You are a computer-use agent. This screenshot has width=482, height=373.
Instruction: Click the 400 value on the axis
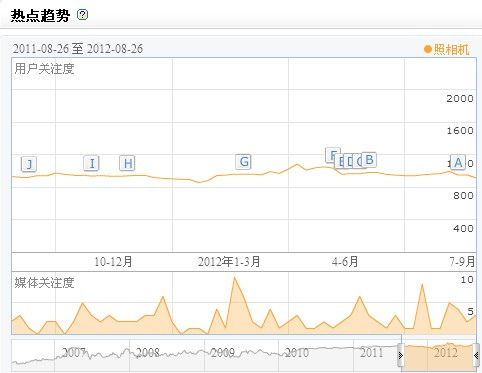(x=463, y=228)
